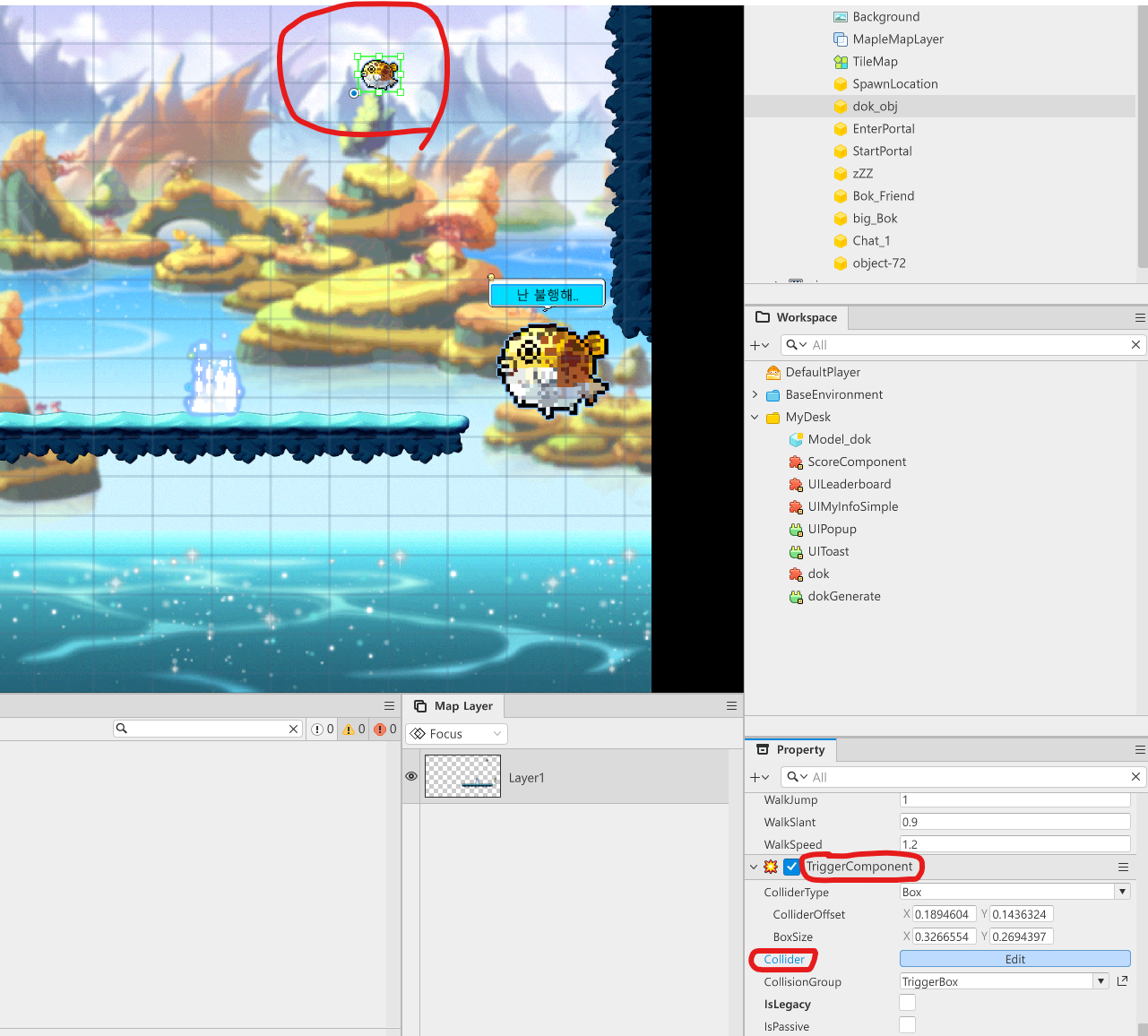Select the small pufferfish in viewport
Image resolution: width=1148 pixels, height=1036 pixels.
point(379,73)
